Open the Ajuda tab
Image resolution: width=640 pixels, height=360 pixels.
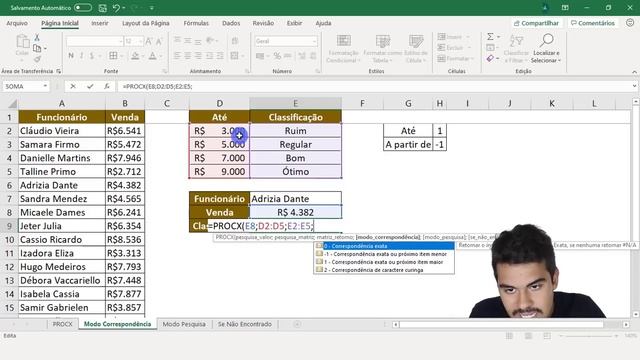pyautogui.click(x=323, y=23)
